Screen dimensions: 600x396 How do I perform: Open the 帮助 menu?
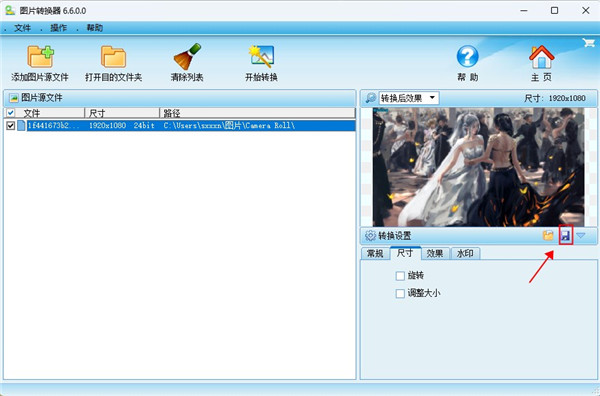95,28
